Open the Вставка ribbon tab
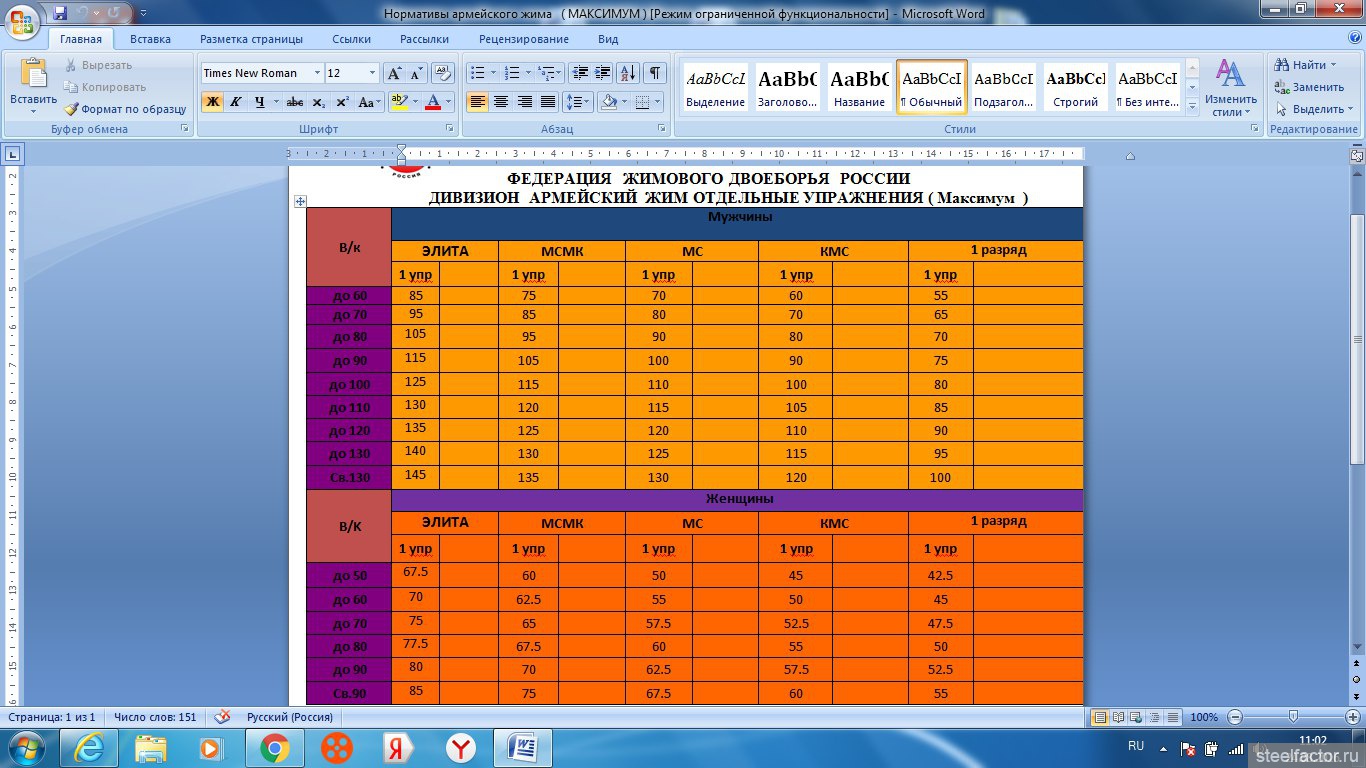 [x=150, y=39]
